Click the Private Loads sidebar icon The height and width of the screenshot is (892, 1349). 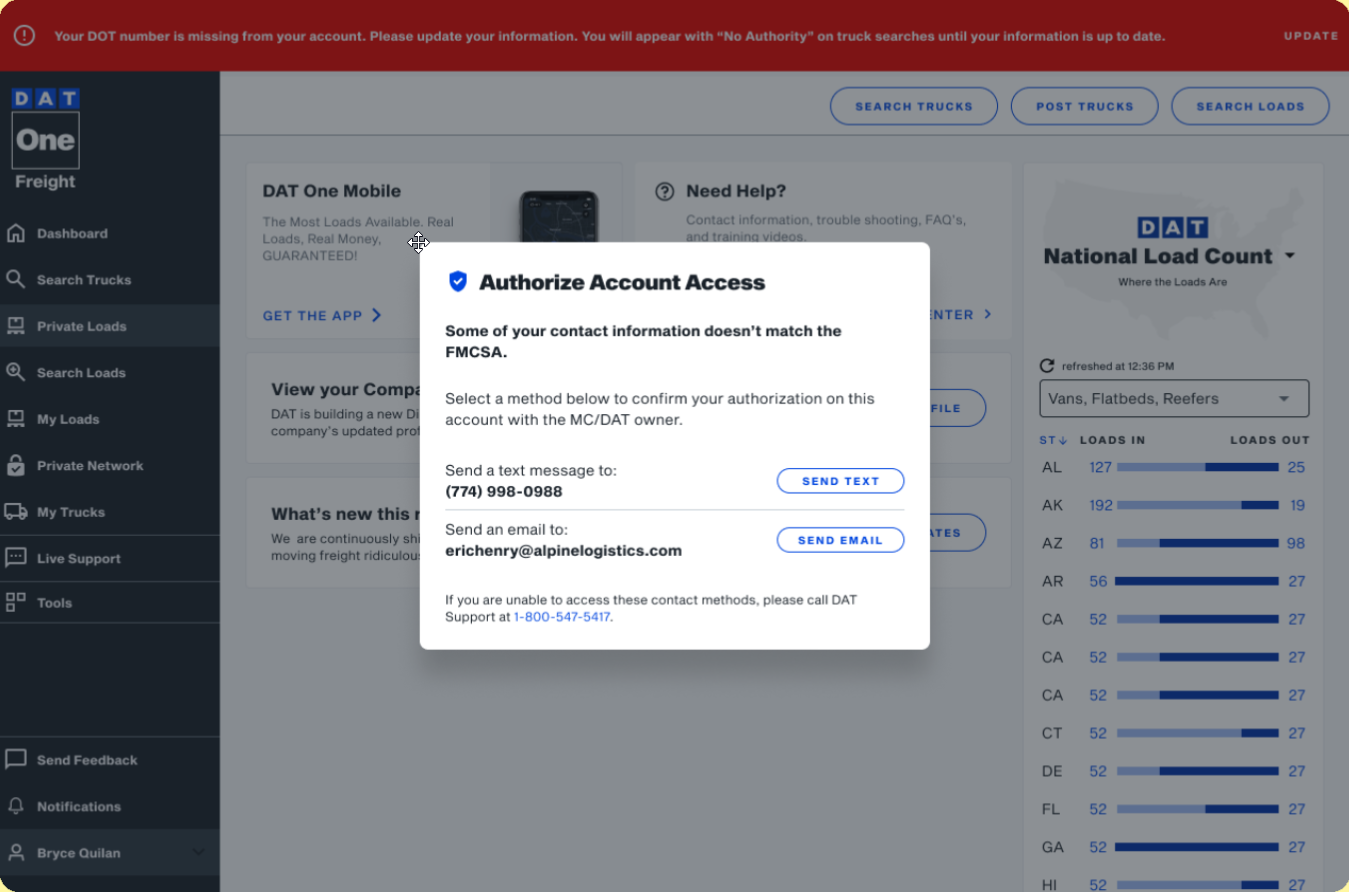15,326
